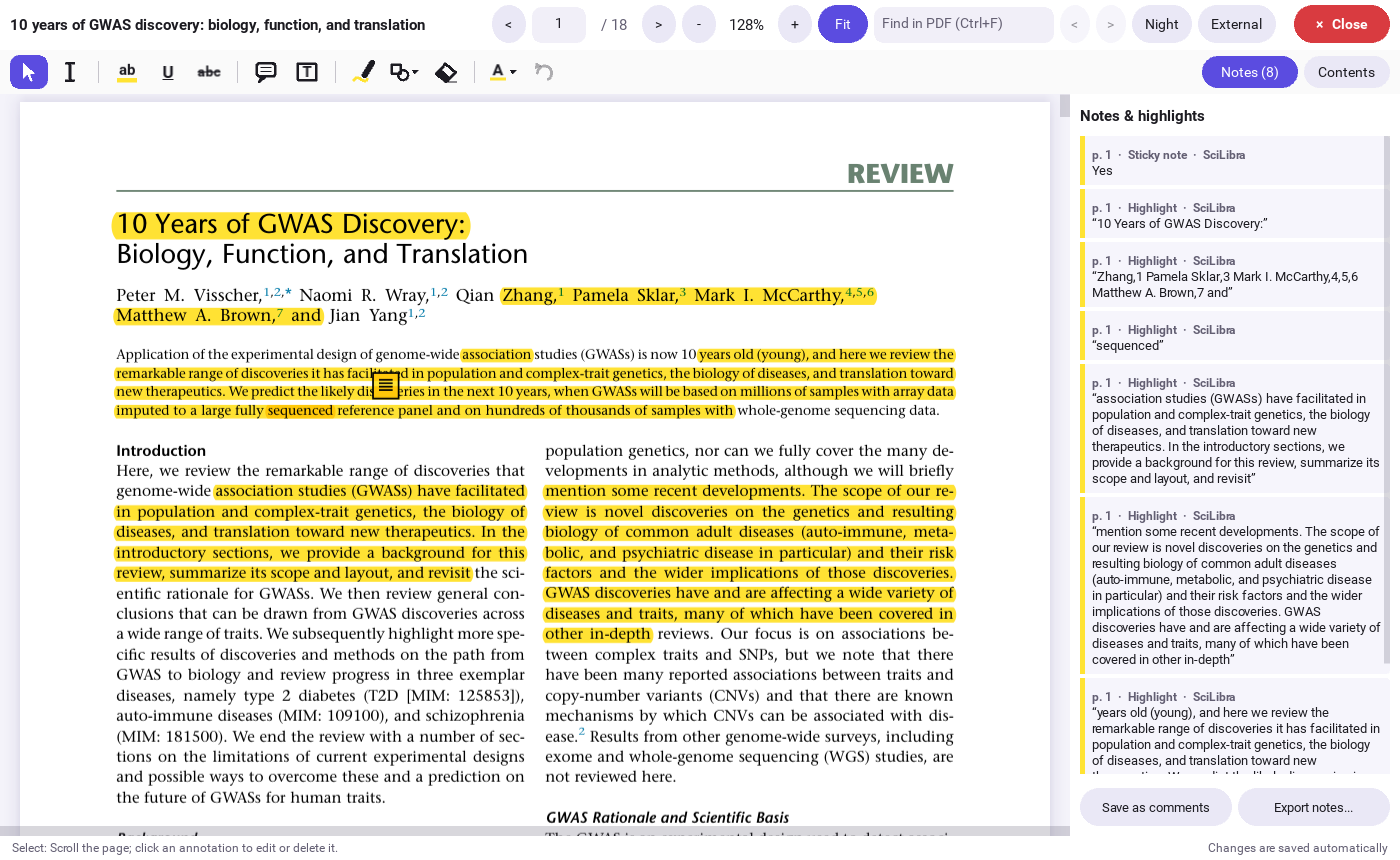Select the "years old (young)" highlight note

[x=1232, y=726]
